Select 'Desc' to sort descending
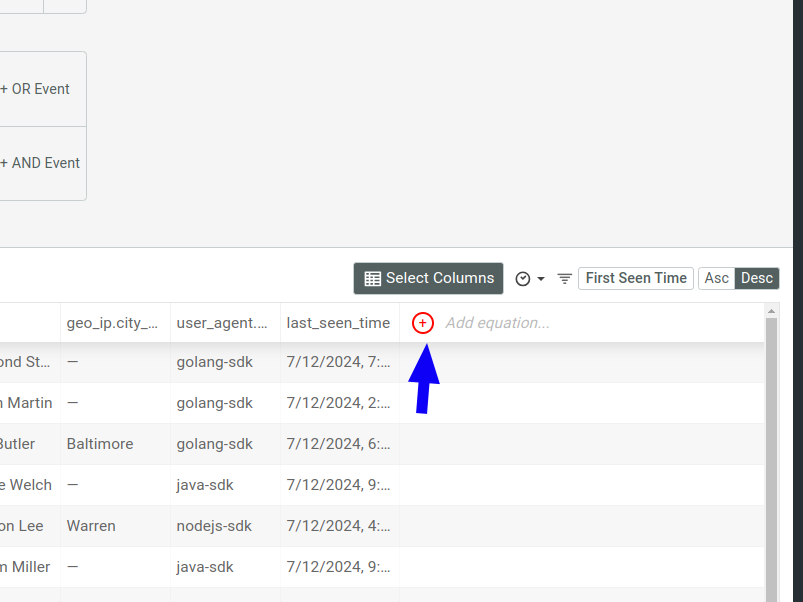Screen dimensions: 803x602 (x=756, y=278)
